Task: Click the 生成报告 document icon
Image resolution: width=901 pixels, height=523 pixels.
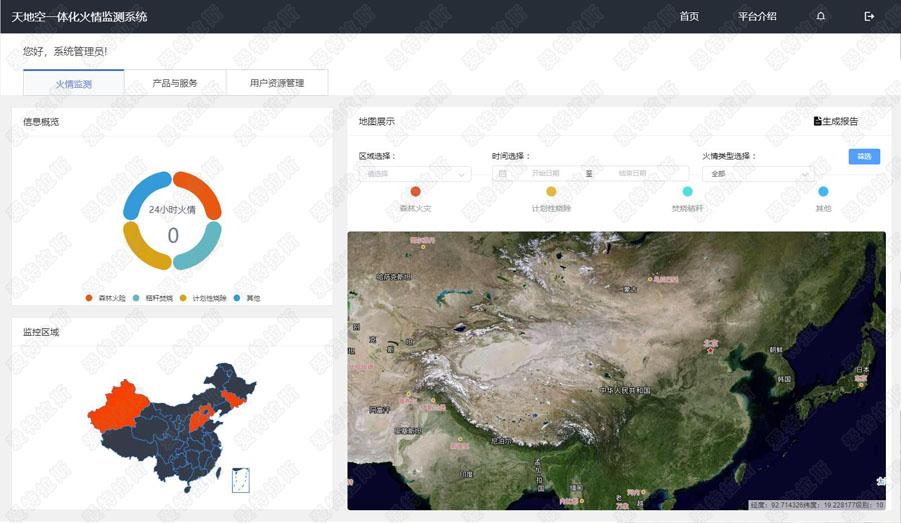Action: tap(817, 121)
